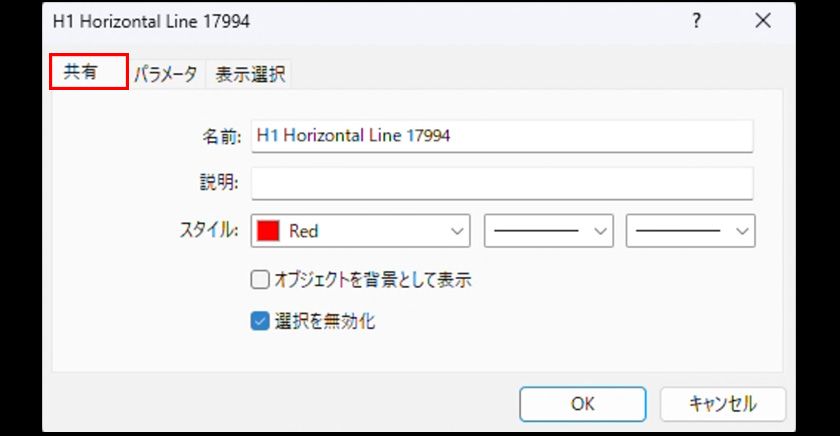This screenshot has width=840, height=436.
Task: Click the middle line style sample preview
Action: tap(536, 231)
